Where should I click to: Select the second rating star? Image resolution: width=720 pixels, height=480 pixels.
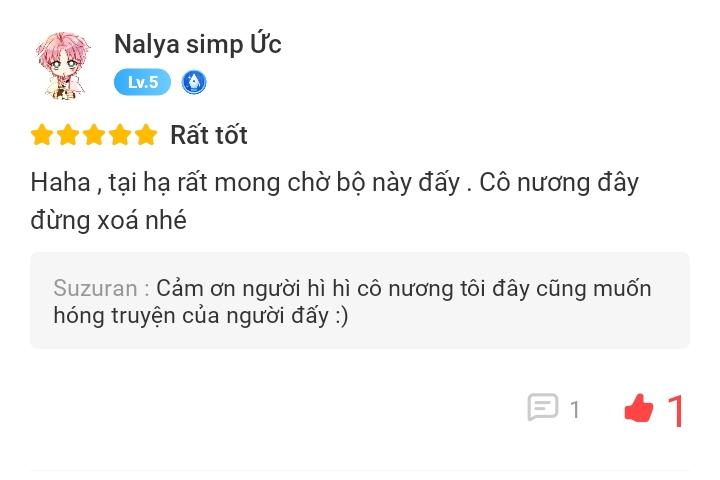tap(68, 135)
